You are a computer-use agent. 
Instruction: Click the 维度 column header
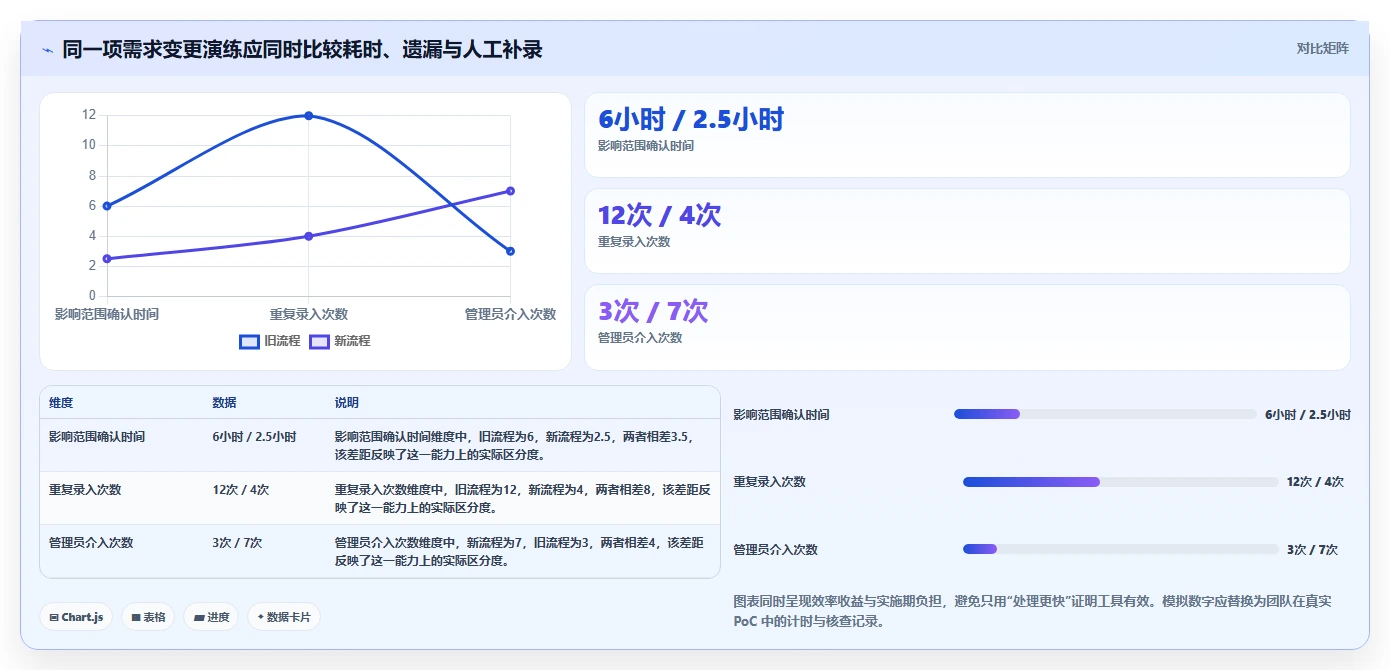(x=61, y=403)
